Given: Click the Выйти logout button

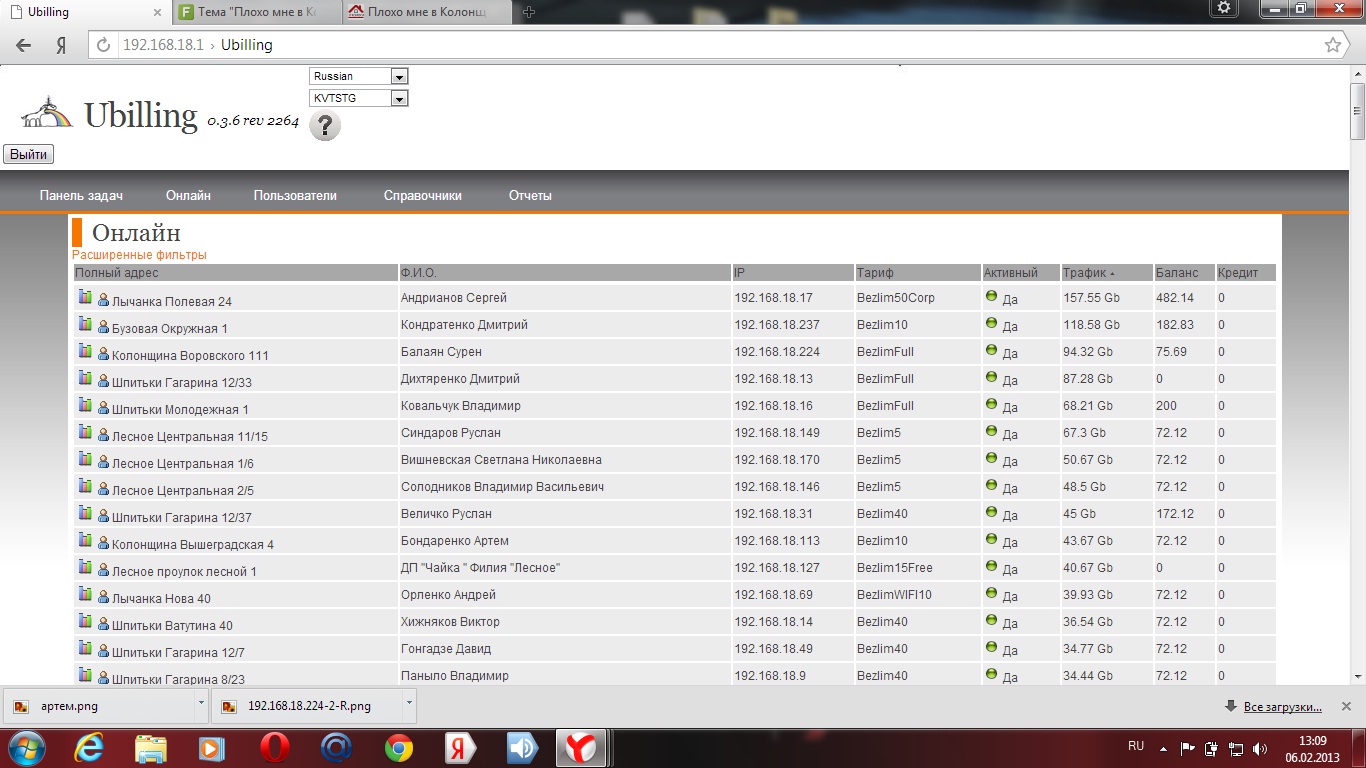Looking at the screenshot, I should coord(28,154).
